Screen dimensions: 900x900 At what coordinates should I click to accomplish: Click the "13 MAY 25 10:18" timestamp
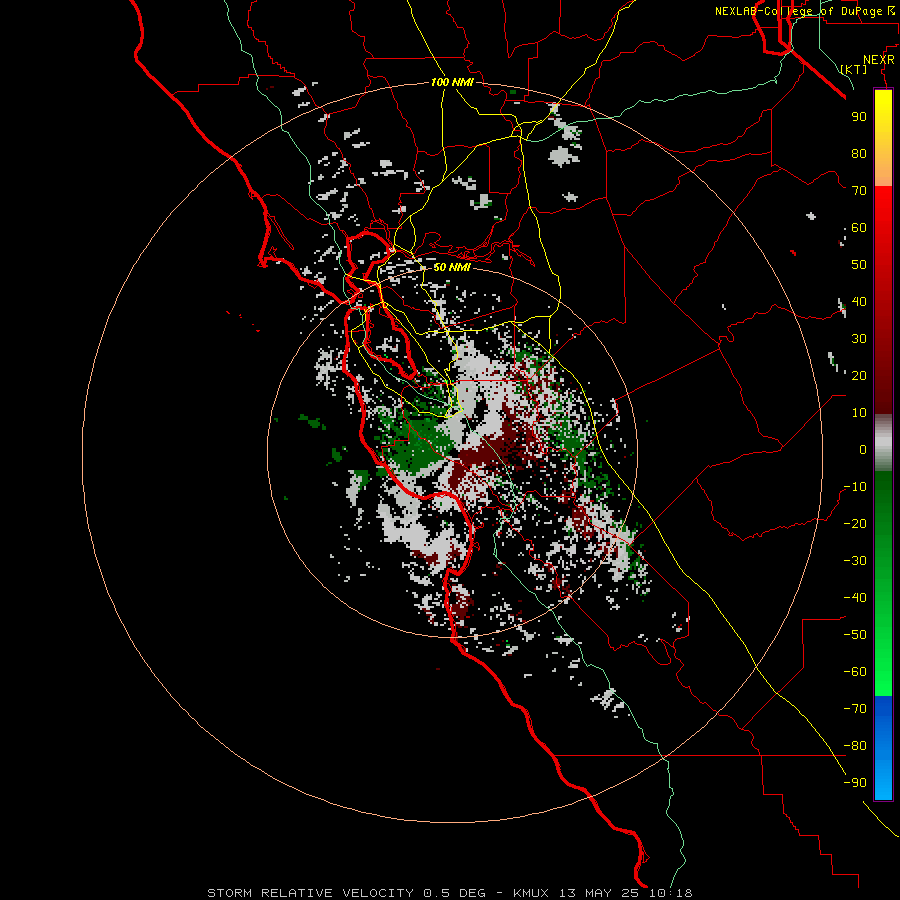click(625, 893)
